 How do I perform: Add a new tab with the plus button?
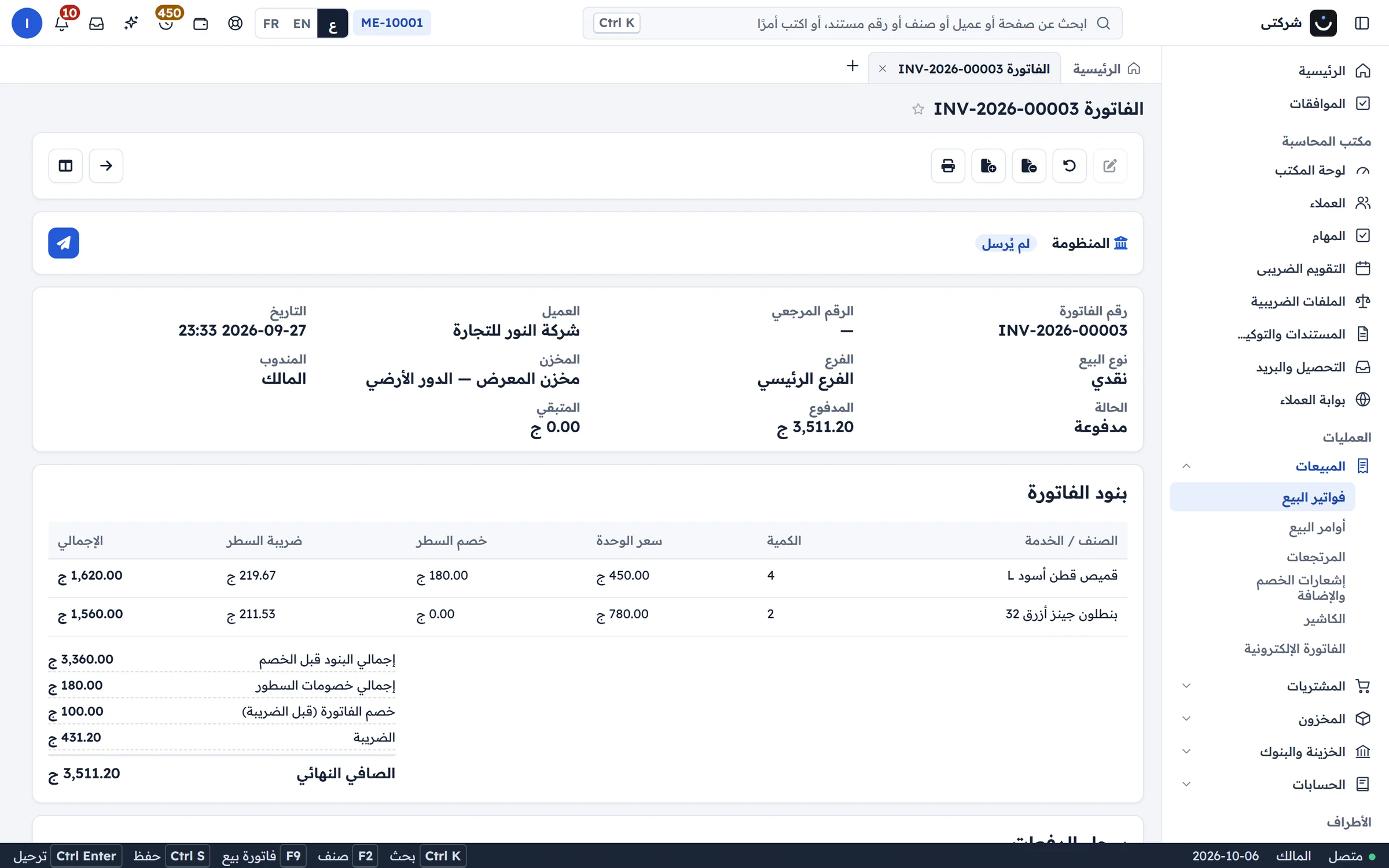(852, 66)
